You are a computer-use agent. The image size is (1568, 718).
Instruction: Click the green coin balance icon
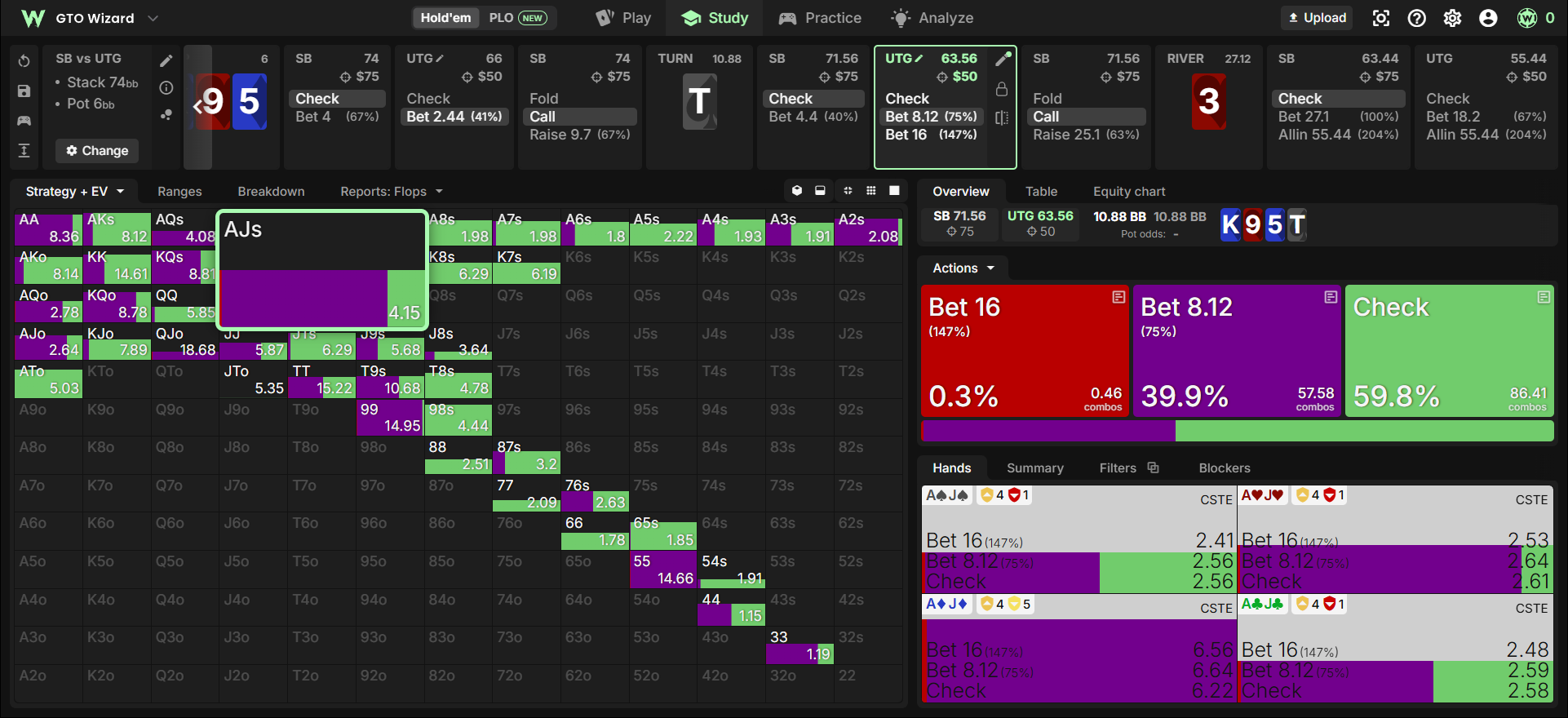pos(1527,18)
